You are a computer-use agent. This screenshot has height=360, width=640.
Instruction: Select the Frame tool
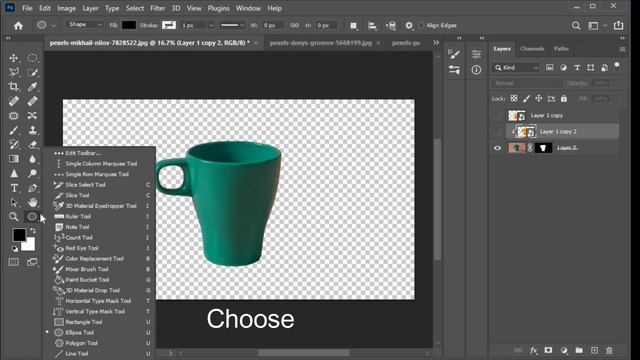click(13, 116)
